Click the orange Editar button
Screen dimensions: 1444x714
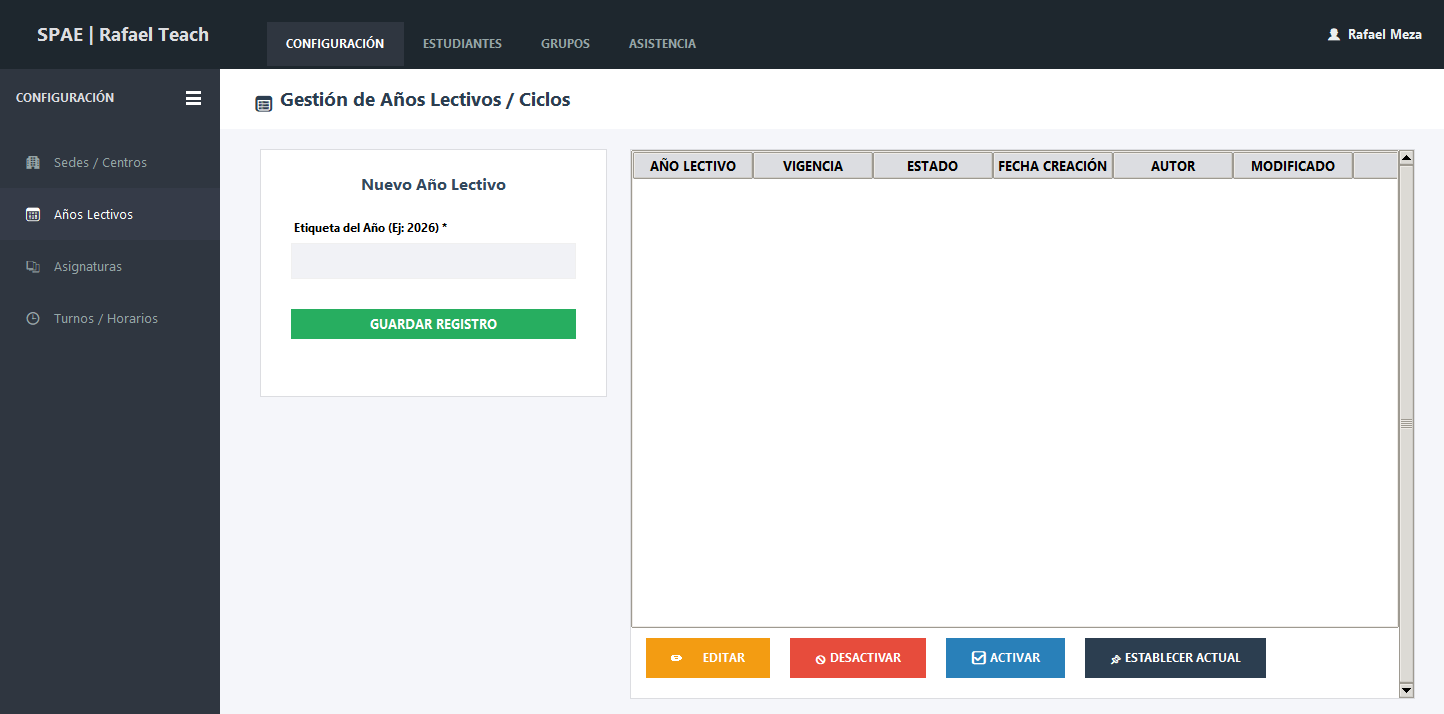click(x=708, y=658)
